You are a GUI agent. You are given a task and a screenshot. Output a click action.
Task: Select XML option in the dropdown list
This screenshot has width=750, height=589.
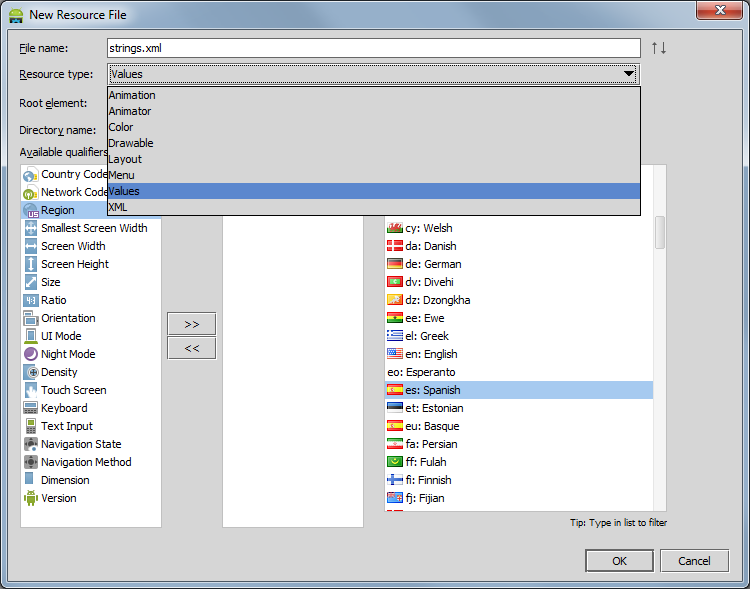118,207
